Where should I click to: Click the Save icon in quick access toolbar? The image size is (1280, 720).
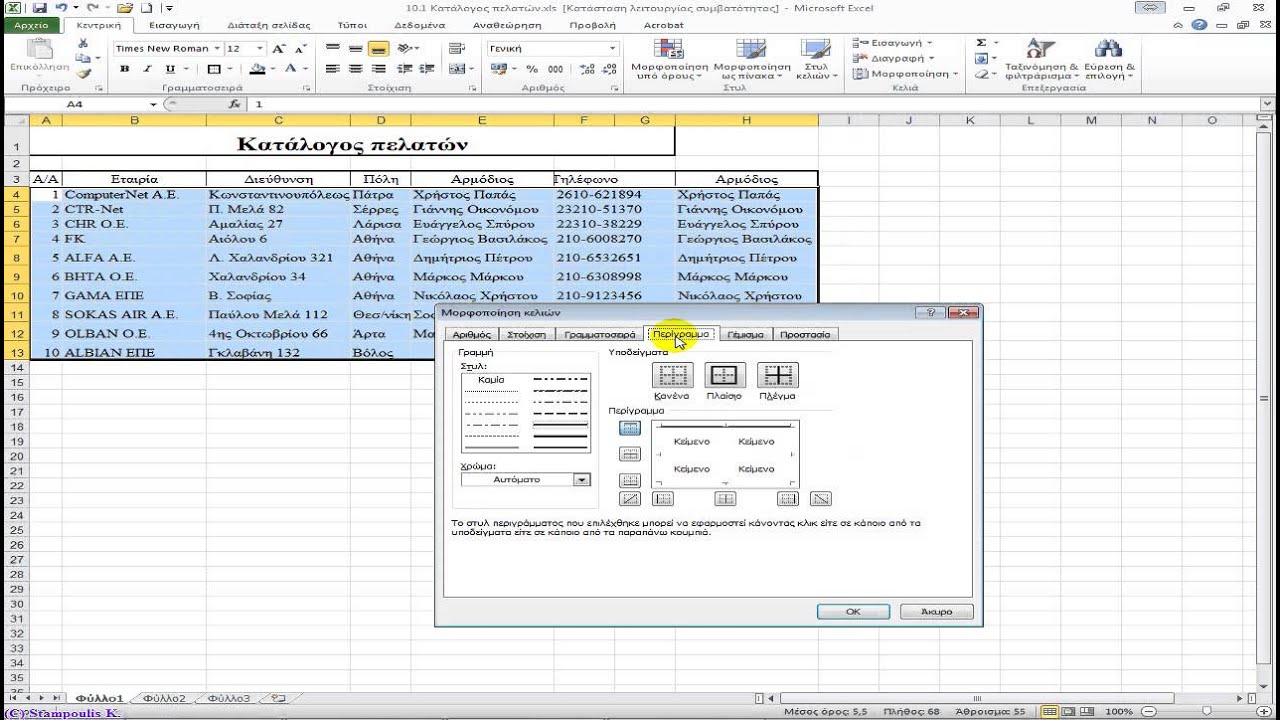40,8
